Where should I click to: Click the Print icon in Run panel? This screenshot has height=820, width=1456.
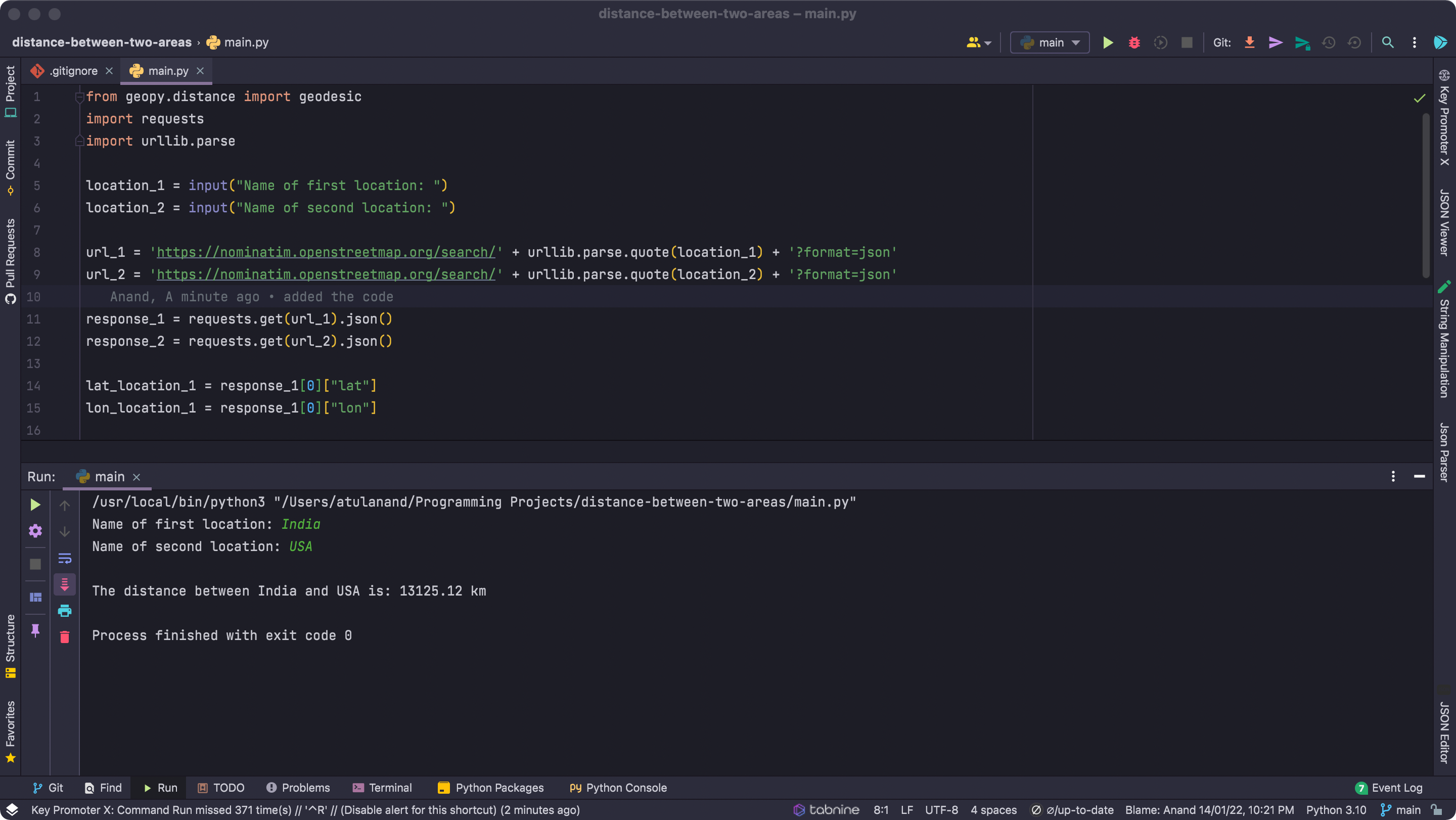tap(64, 610)
